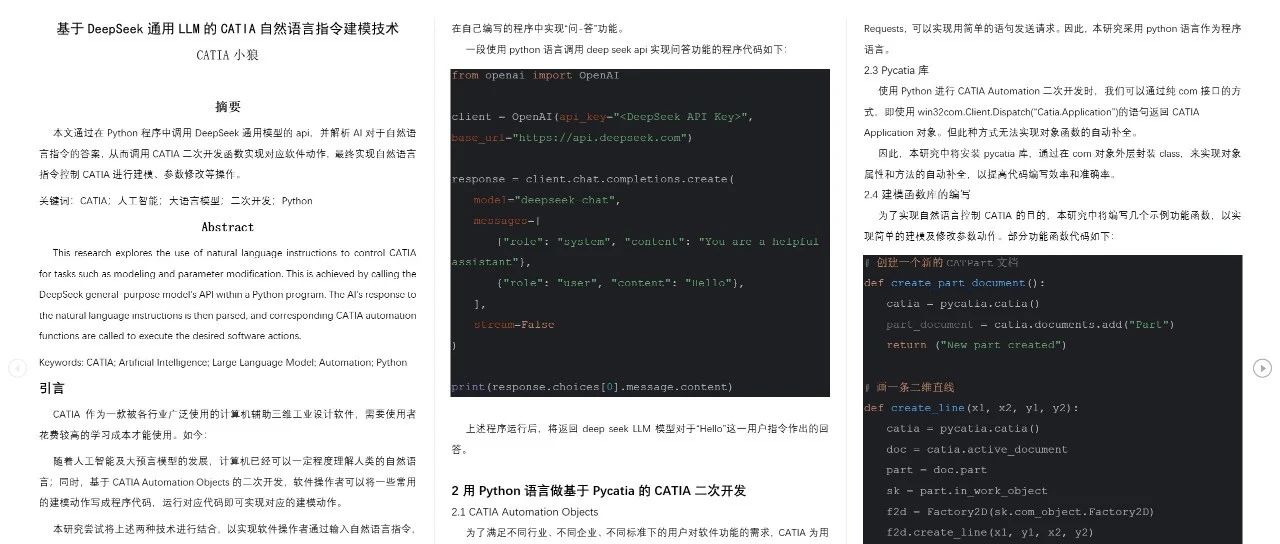Screen dimensions: 1280x544
Task: Click the title "基于 DeepSeek 通用 LLM 的 CATIA 自然语言指令建模技术"
Action: coord(228,29)
